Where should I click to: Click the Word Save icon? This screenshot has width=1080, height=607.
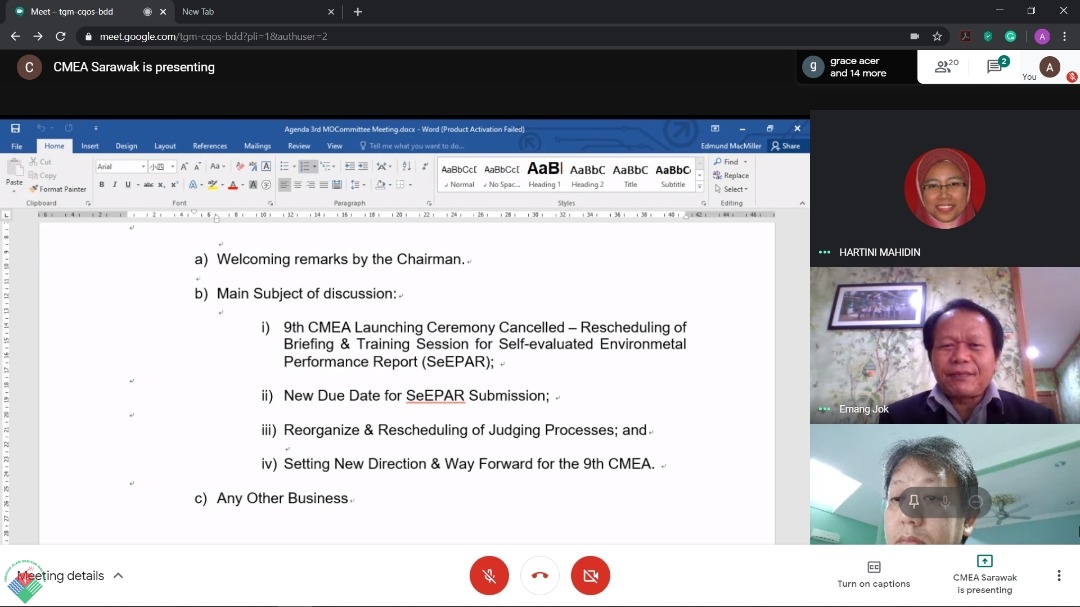pyautogui.click(x=15, y=128)
